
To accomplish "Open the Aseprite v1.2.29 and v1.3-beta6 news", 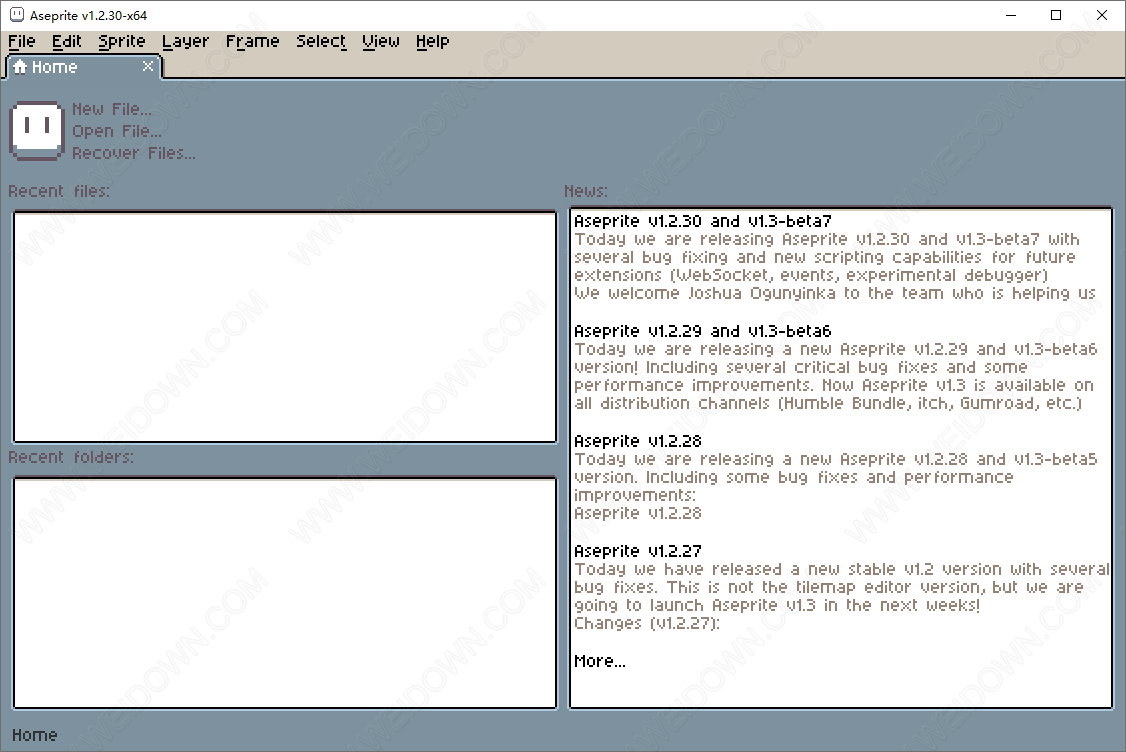I will 702,331.
